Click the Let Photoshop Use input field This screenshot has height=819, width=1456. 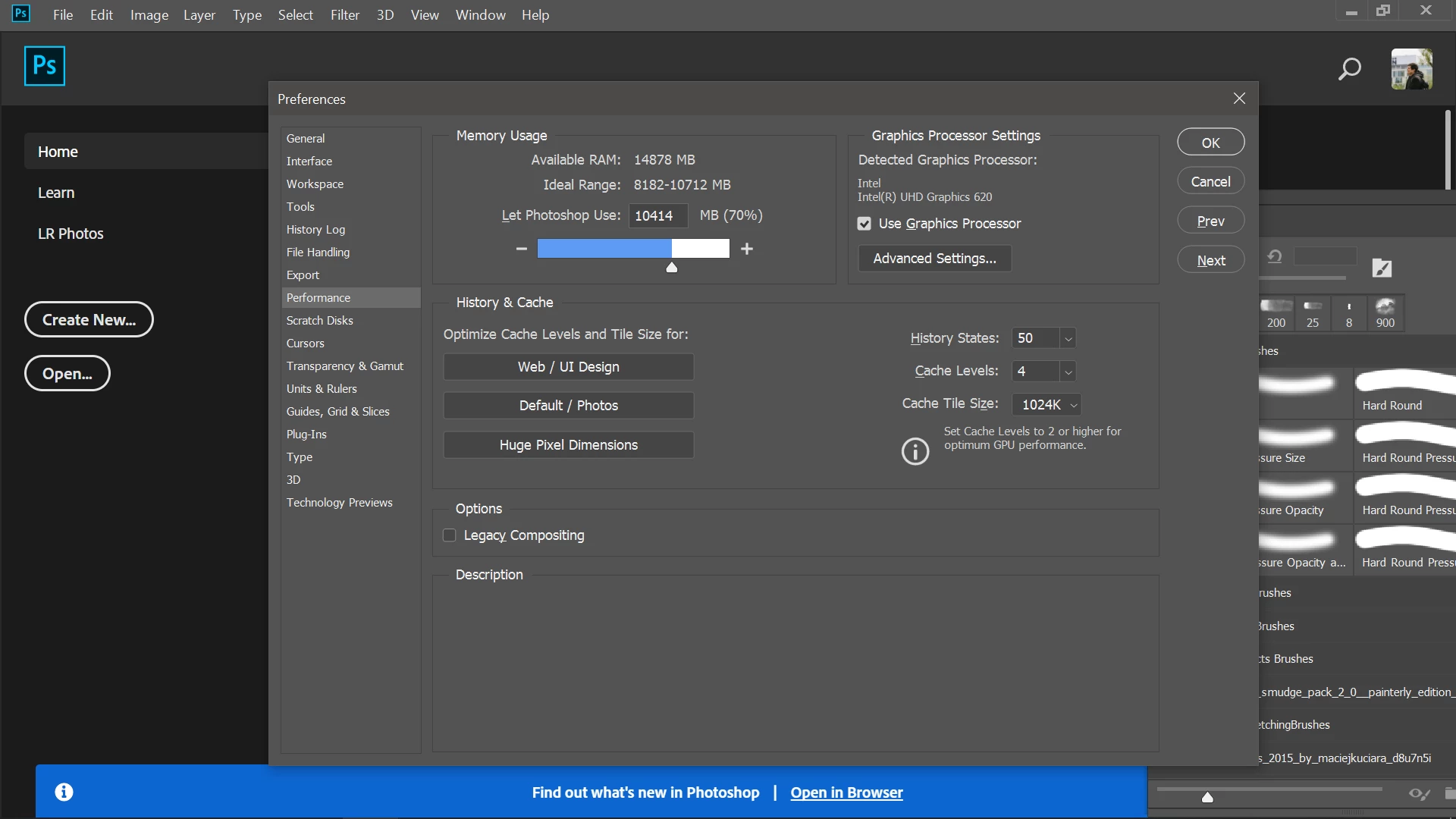[x=657, y=215]
